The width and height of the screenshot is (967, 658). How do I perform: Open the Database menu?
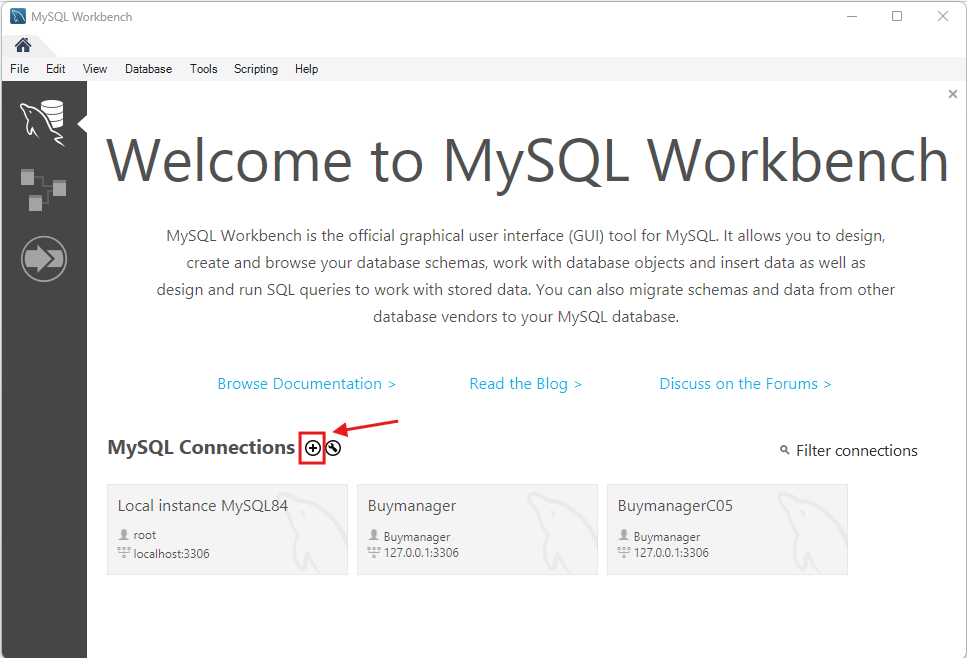[x=148, y=69]
